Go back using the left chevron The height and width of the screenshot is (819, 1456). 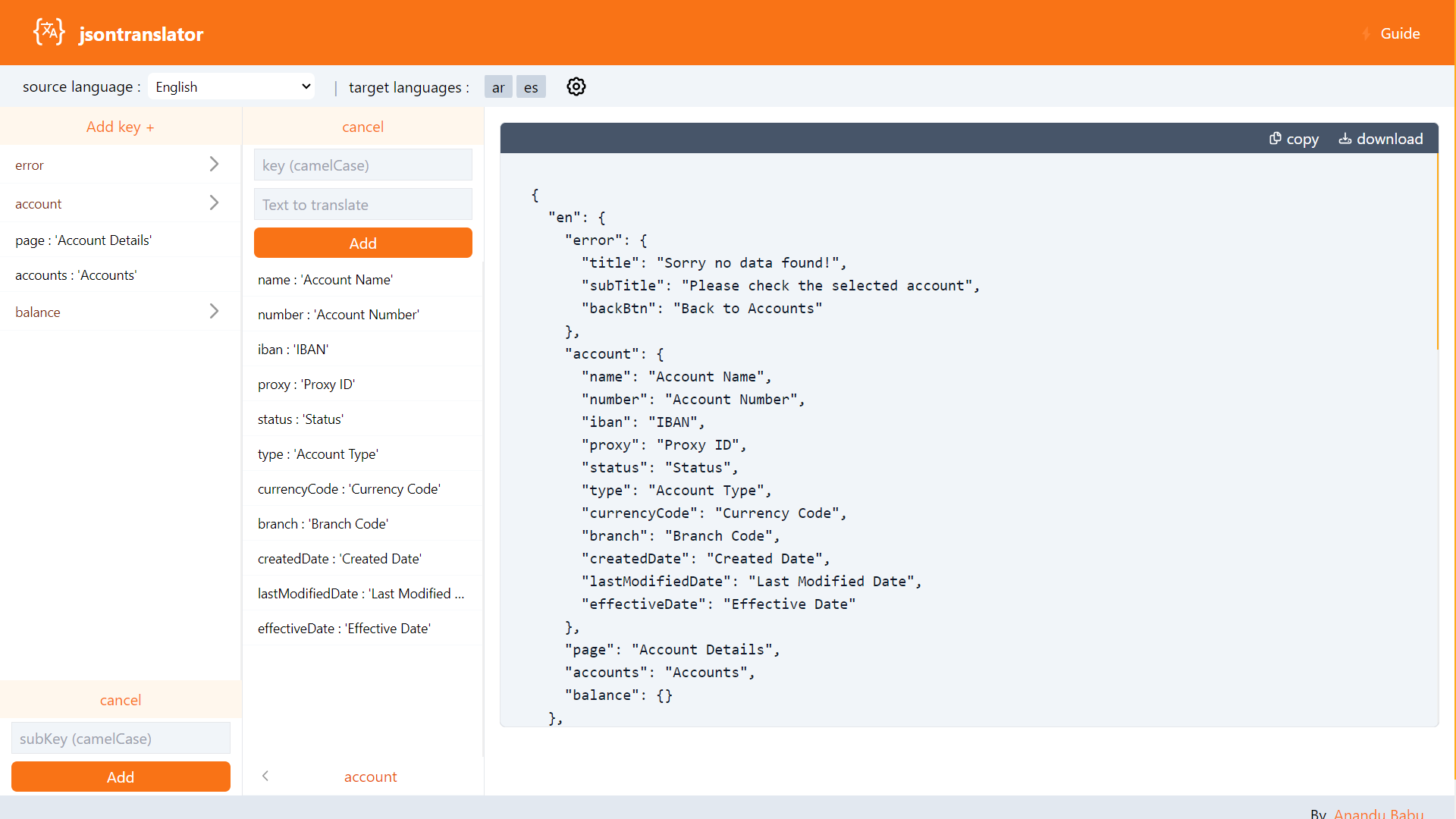pos(265,776)
